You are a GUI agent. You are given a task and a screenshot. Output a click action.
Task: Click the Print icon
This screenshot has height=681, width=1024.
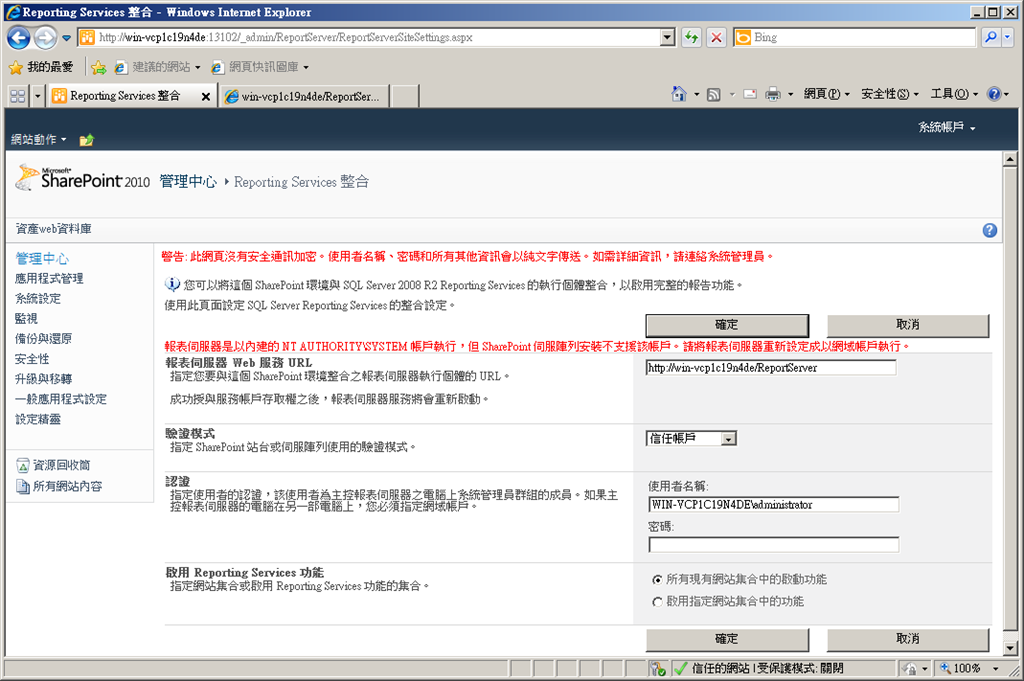pos(773,95)
